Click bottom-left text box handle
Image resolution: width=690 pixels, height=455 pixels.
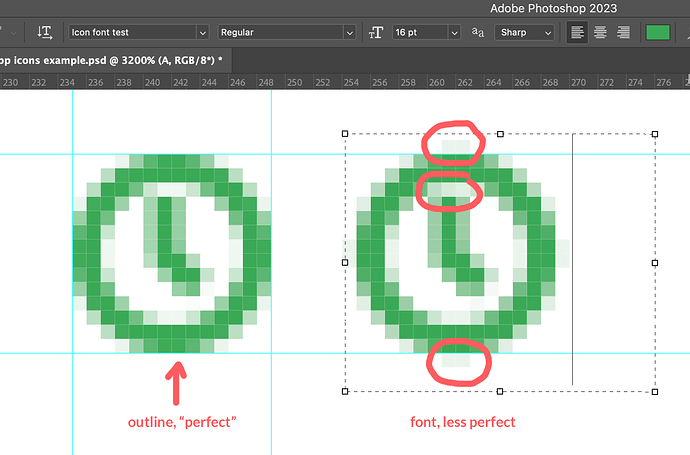point(345,391)
